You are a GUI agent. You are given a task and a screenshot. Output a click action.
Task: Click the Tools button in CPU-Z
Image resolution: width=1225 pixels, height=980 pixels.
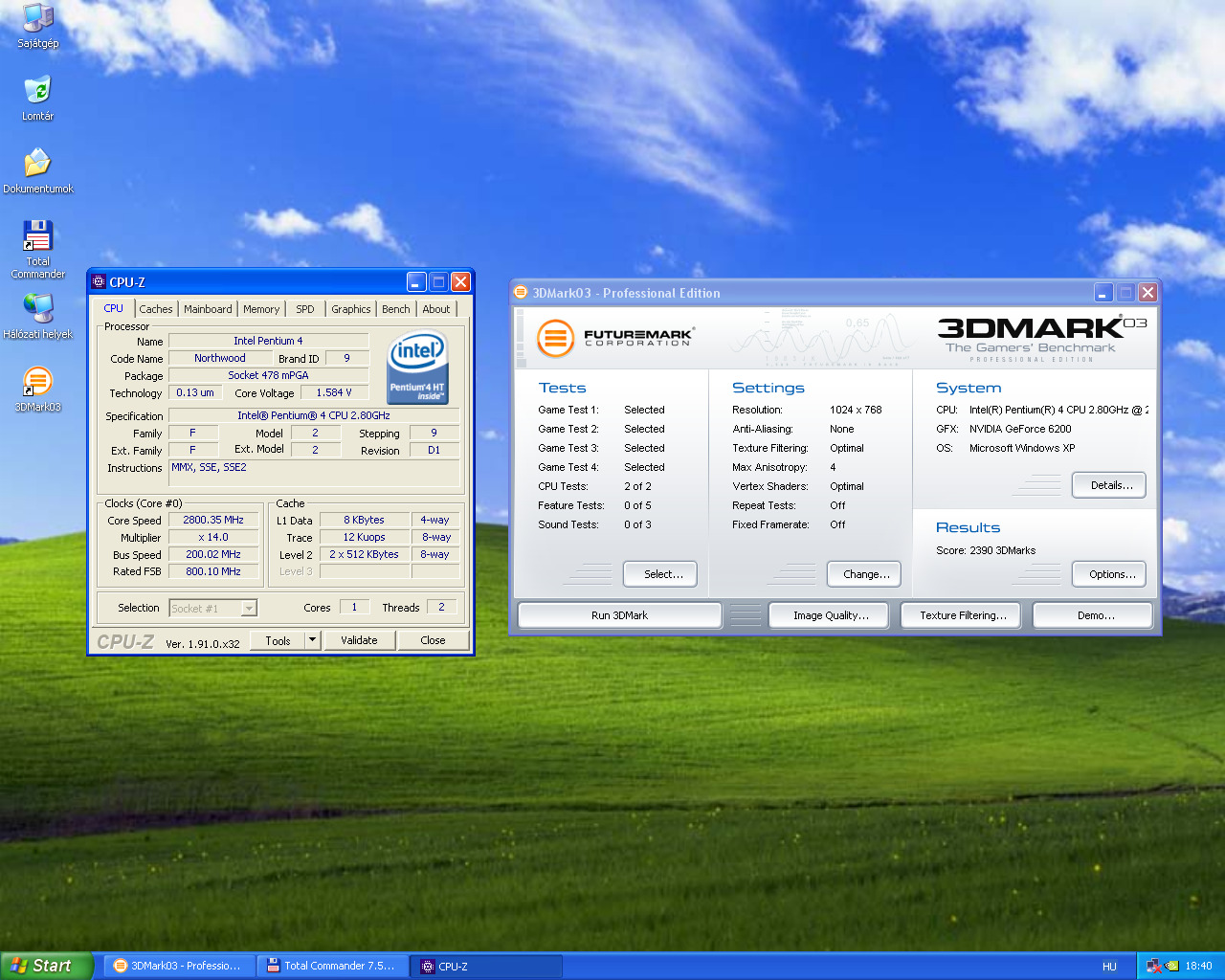coord(278,640)
